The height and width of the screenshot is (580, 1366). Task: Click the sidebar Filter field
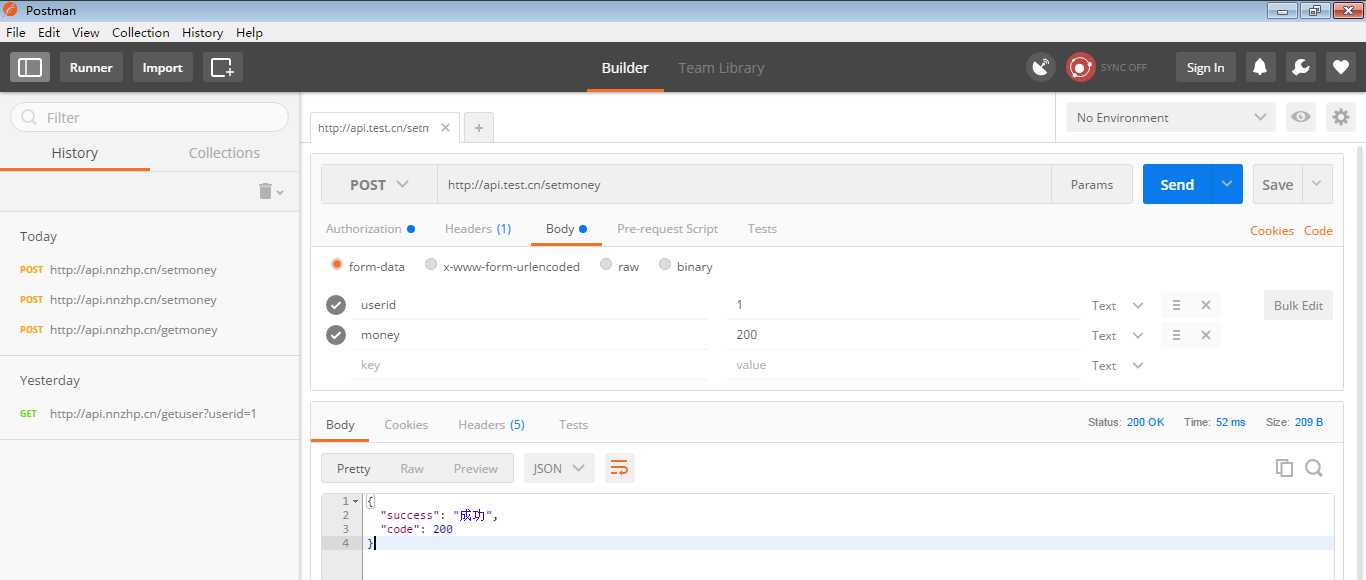click(x=149, y=117)
